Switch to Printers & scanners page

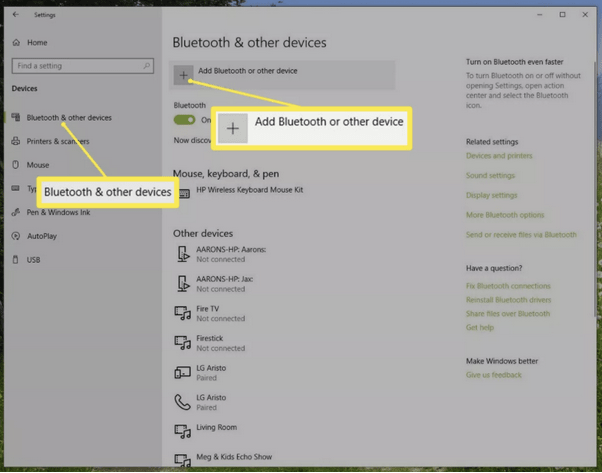pos(58,141)
